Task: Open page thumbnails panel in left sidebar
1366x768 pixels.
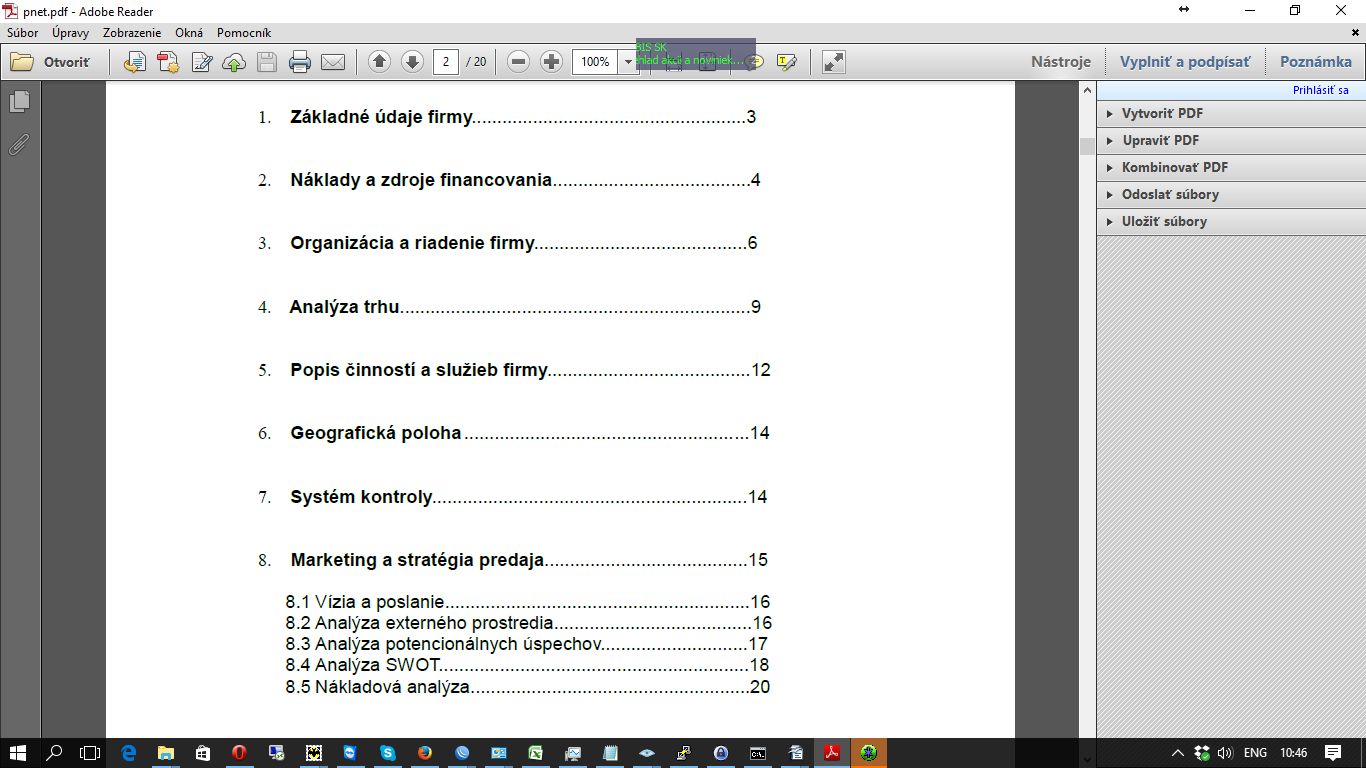Action: pyautogui.click(x=19, y=102)
